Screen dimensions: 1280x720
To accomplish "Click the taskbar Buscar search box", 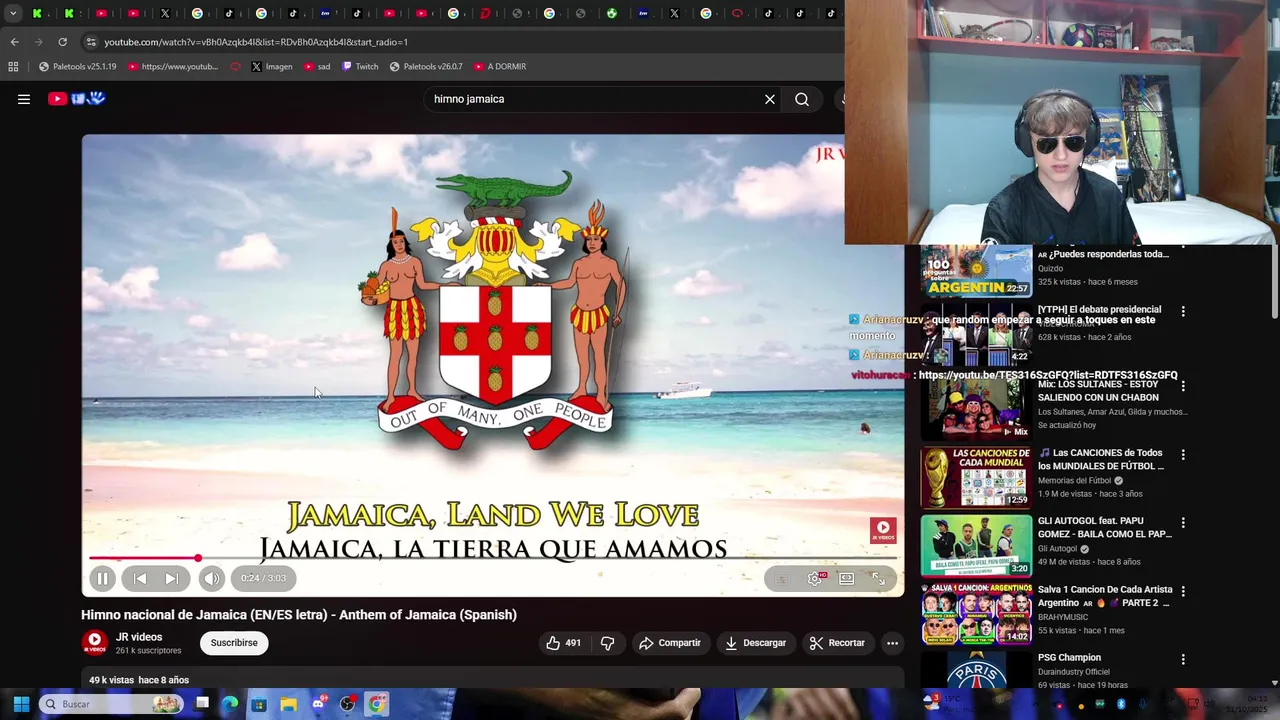I will 112,704.
